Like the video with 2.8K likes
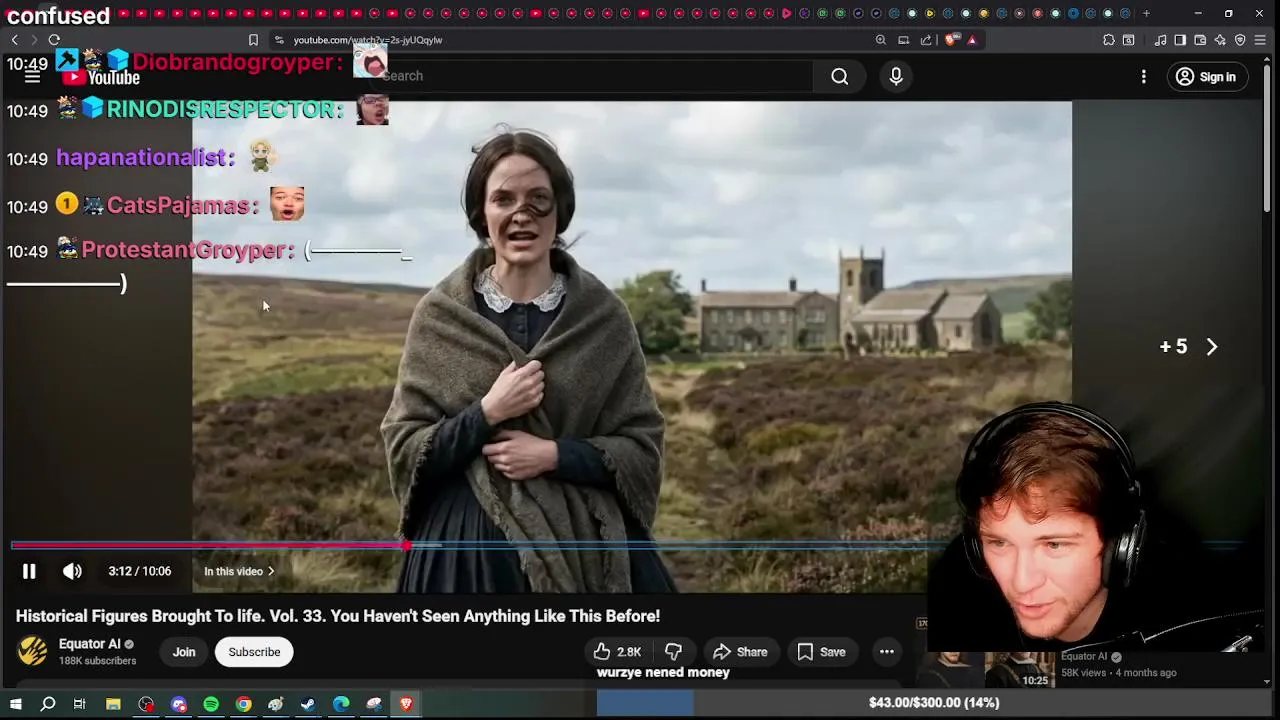This screenshot has height=720, width=1280. click(x=617, y=652)
